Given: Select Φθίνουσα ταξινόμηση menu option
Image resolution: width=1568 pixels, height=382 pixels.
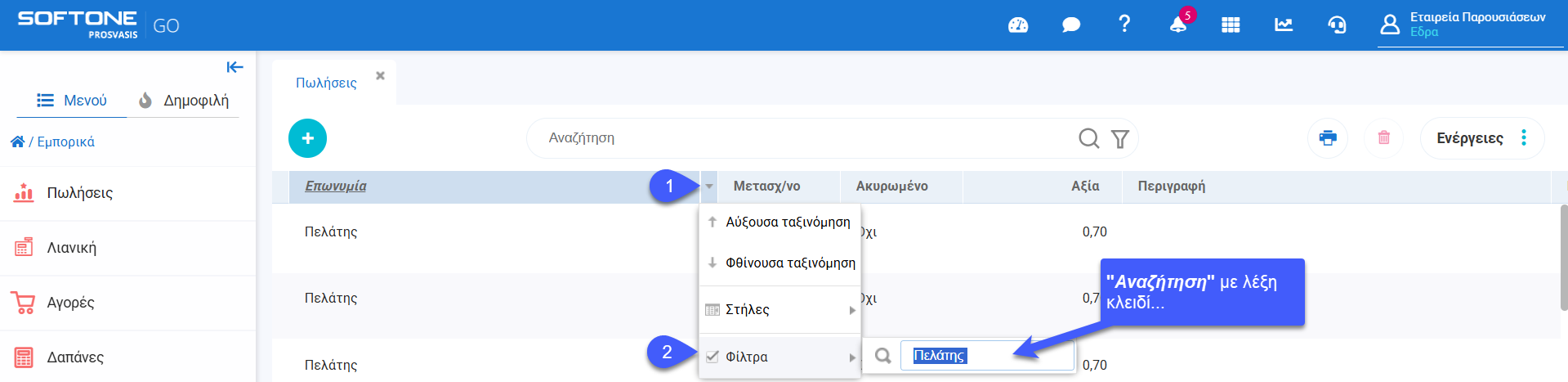Looking at the screenshot, I should coord(789,263).
